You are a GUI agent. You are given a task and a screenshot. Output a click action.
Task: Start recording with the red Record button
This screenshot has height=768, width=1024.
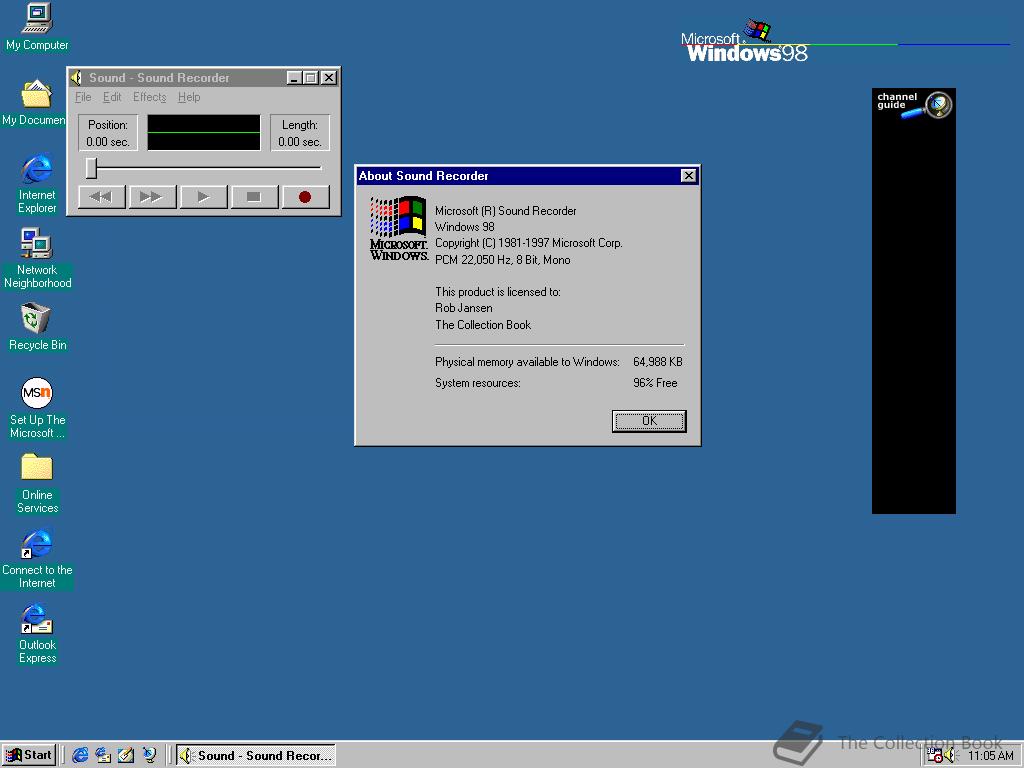coord(305,197)
